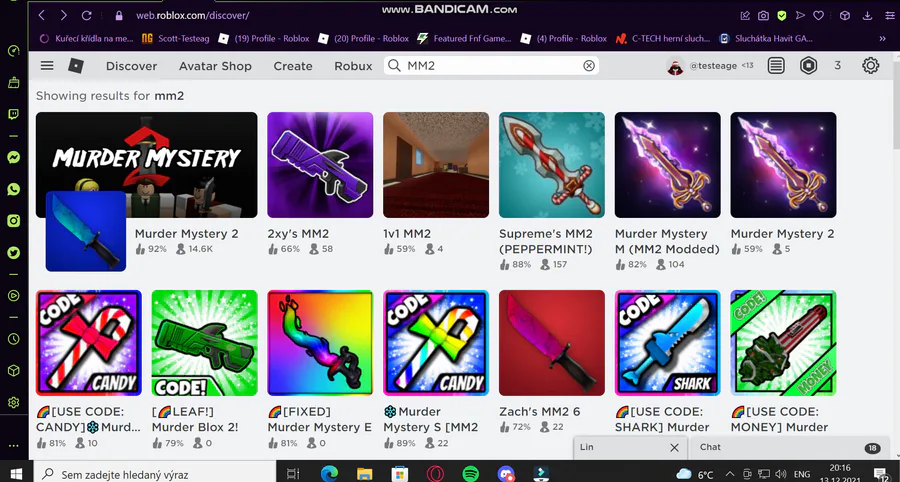Open the [LEAF!] Murder Blox 2! game
900x482 pixels.
point(204,343)
